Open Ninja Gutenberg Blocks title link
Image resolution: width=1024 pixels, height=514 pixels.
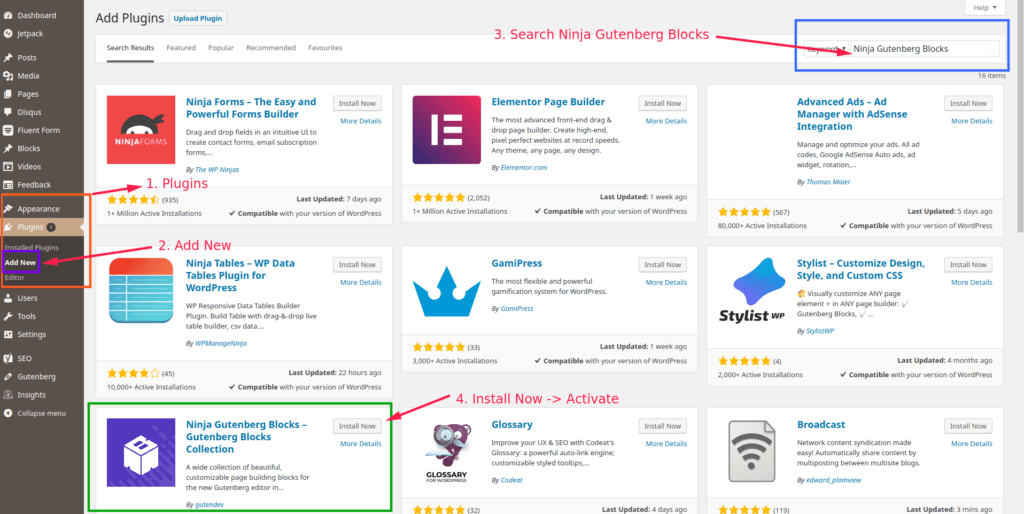point(247,437)
